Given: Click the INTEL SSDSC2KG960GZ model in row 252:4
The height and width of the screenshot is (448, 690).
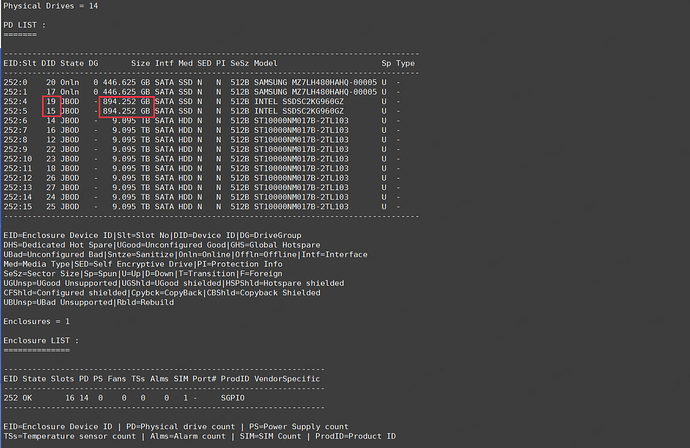Looking at the screenshot, I should 296,101.
